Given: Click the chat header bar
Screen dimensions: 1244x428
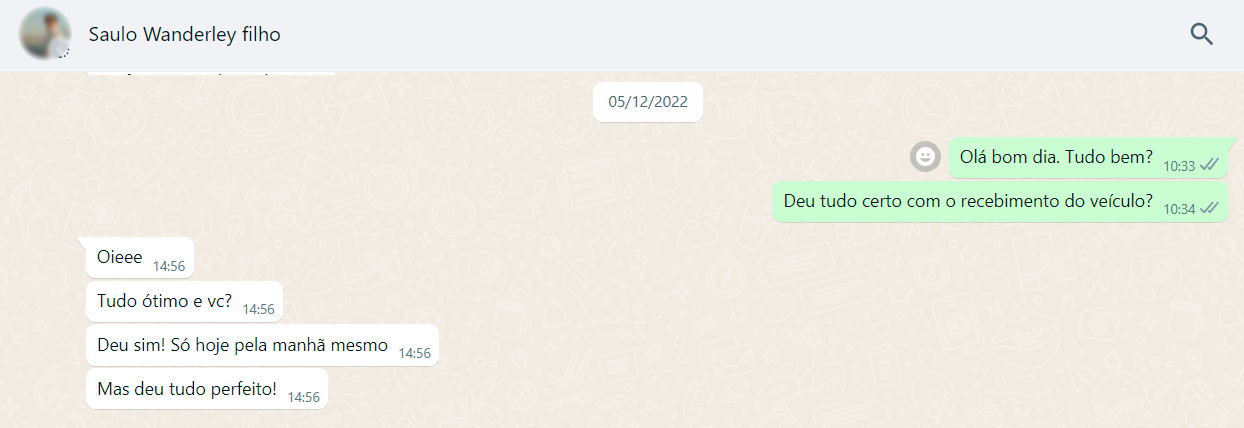Looking at the screenshot, I should tap(622, 35).
